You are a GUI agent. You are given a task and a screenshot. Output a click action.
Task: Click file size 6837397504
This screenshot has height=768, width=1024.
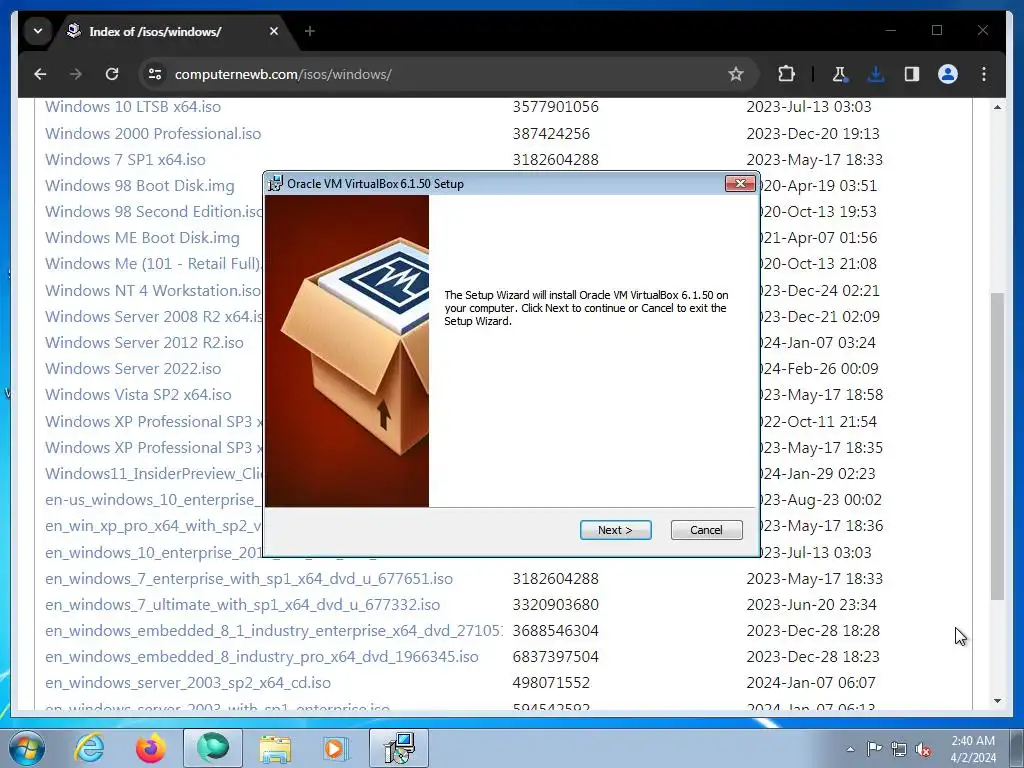pyautogui.click(x=555, y=657)
